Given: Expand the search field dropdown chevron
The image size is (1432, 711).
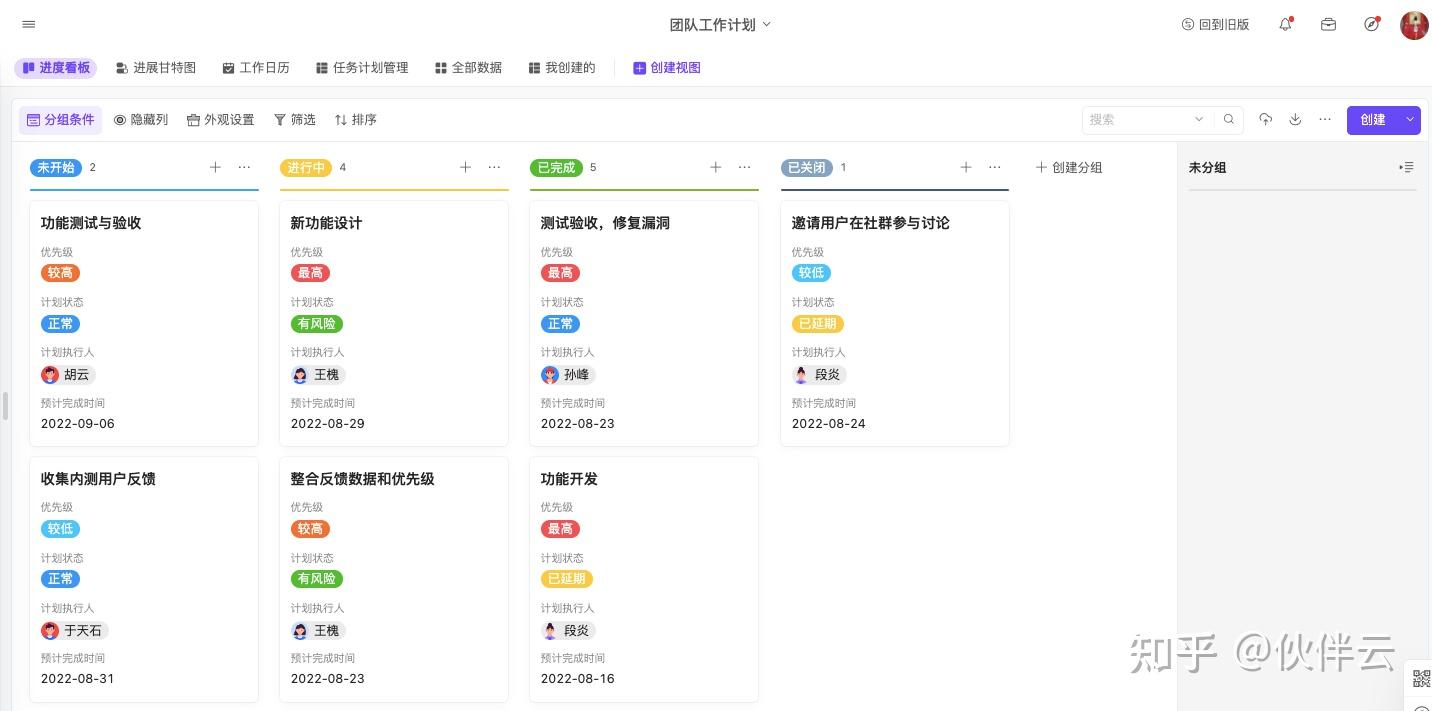Looking at the screenshot, I should click(x=1199, y=119).
